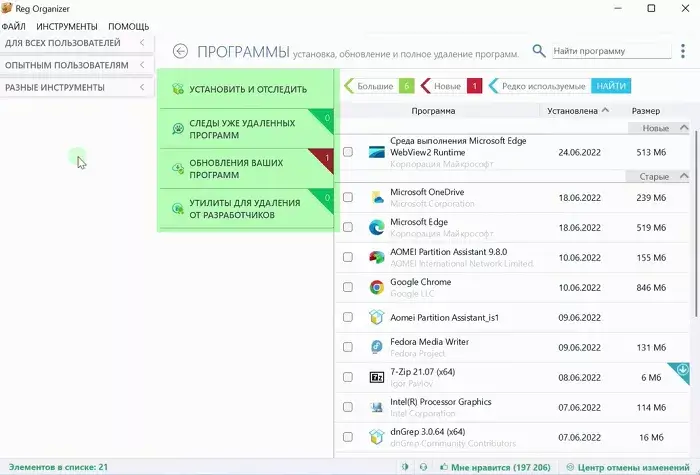This screenshot has height=475, width=700.
Task: Check the box for Google Chrome
Action: pyautogui.click(x=348, y=287)
